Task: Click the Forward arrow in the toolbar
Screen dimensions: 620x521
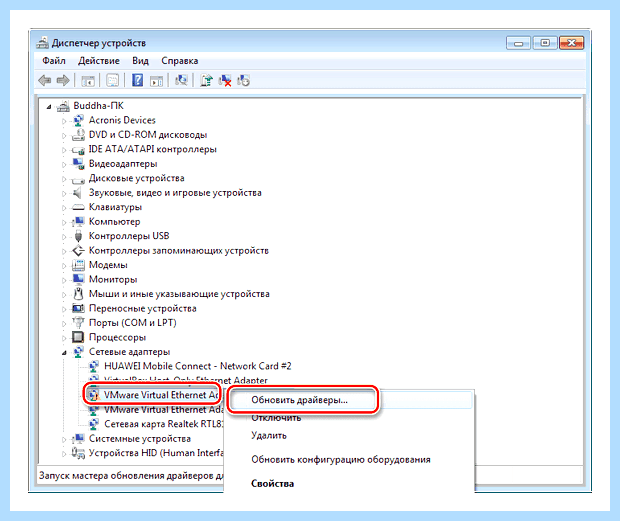Action: click(63, 81)
